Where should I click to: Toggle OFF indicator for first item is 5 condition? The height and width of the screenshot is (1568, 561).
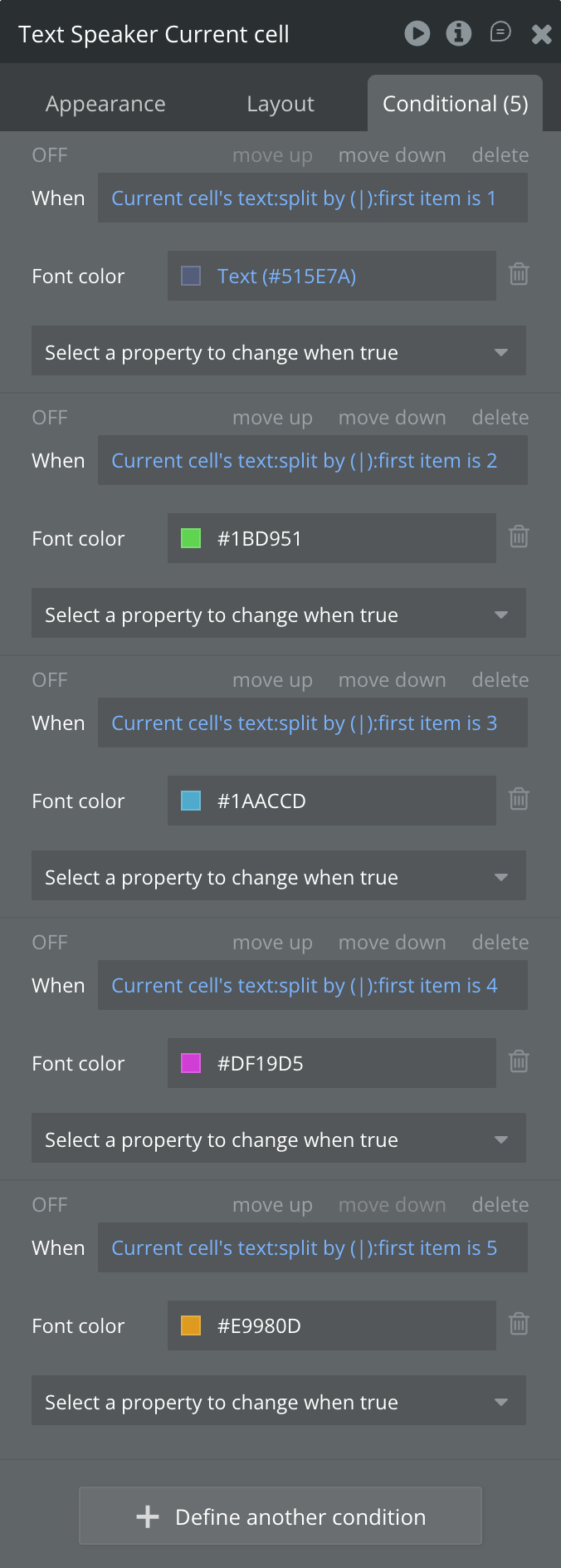(50, 1205)
